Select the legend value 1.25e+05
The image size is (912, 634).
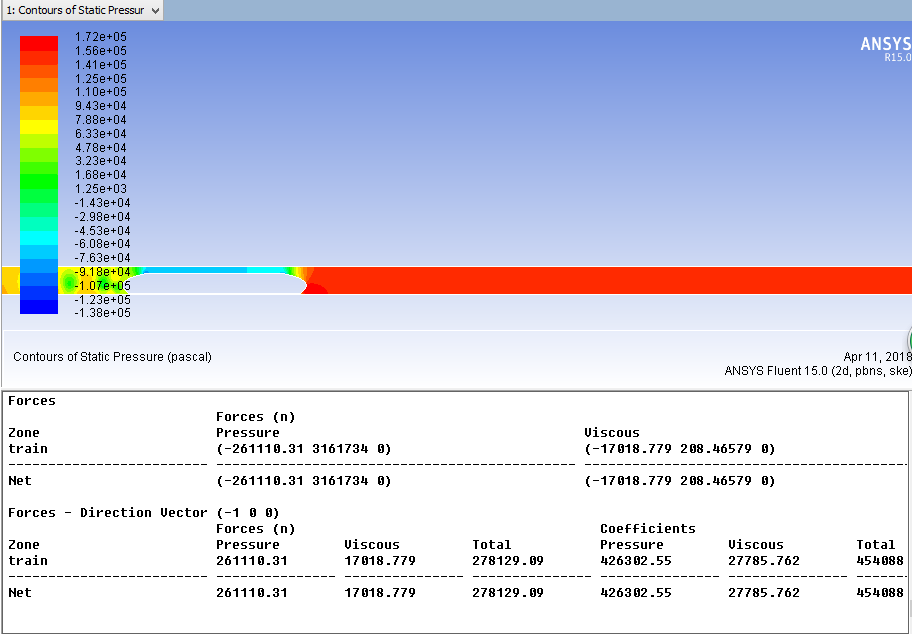[x=101, y=79]
